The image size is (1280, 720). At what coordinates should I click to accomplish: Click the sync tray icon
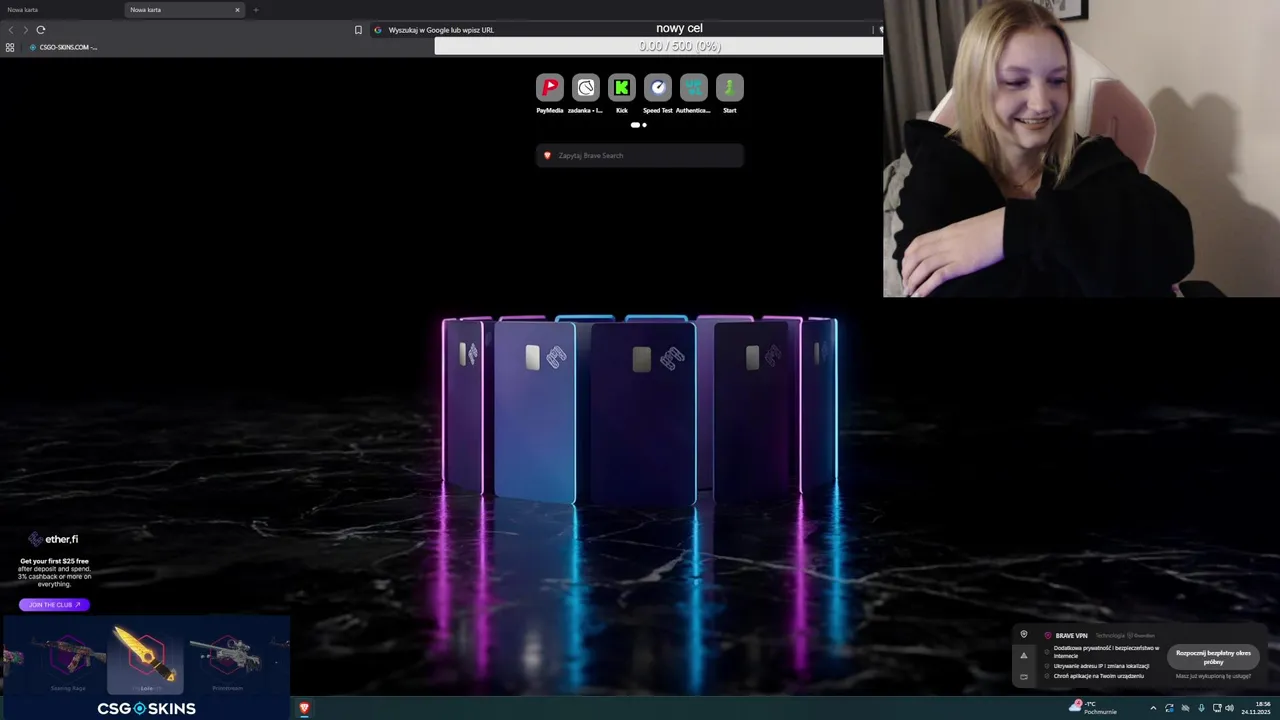pos(1169,708)
